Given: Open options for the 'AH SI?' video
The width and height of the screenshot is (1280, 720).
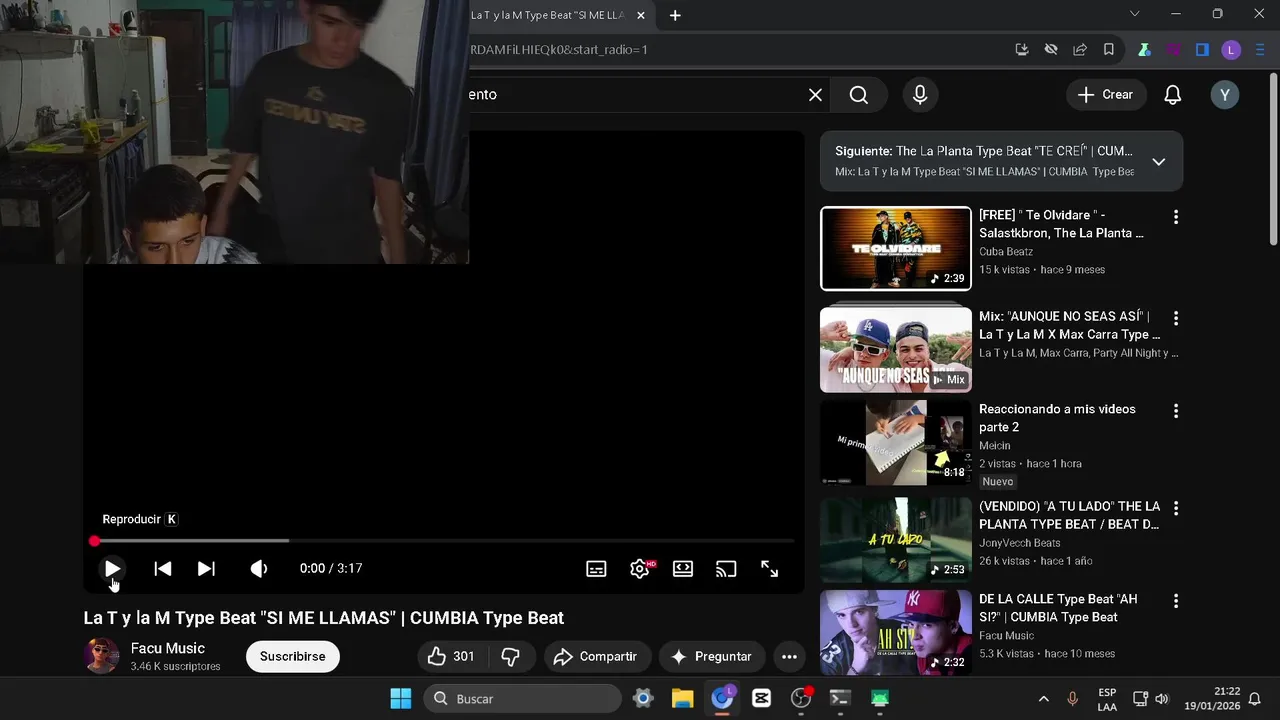Looking at the screenshot, I should pyautogui.click(x=1176, y=601).
